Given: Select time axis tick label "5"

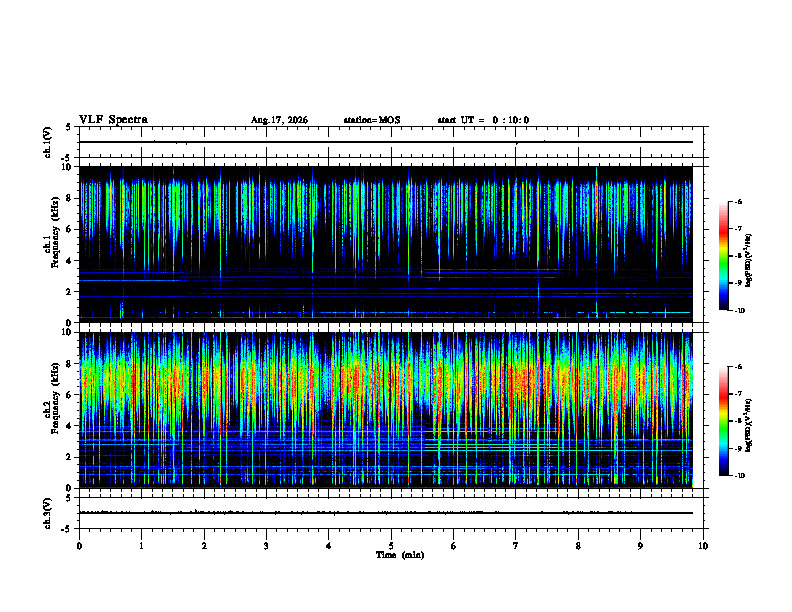Looking at the screenshot, I should pos(391,546).
